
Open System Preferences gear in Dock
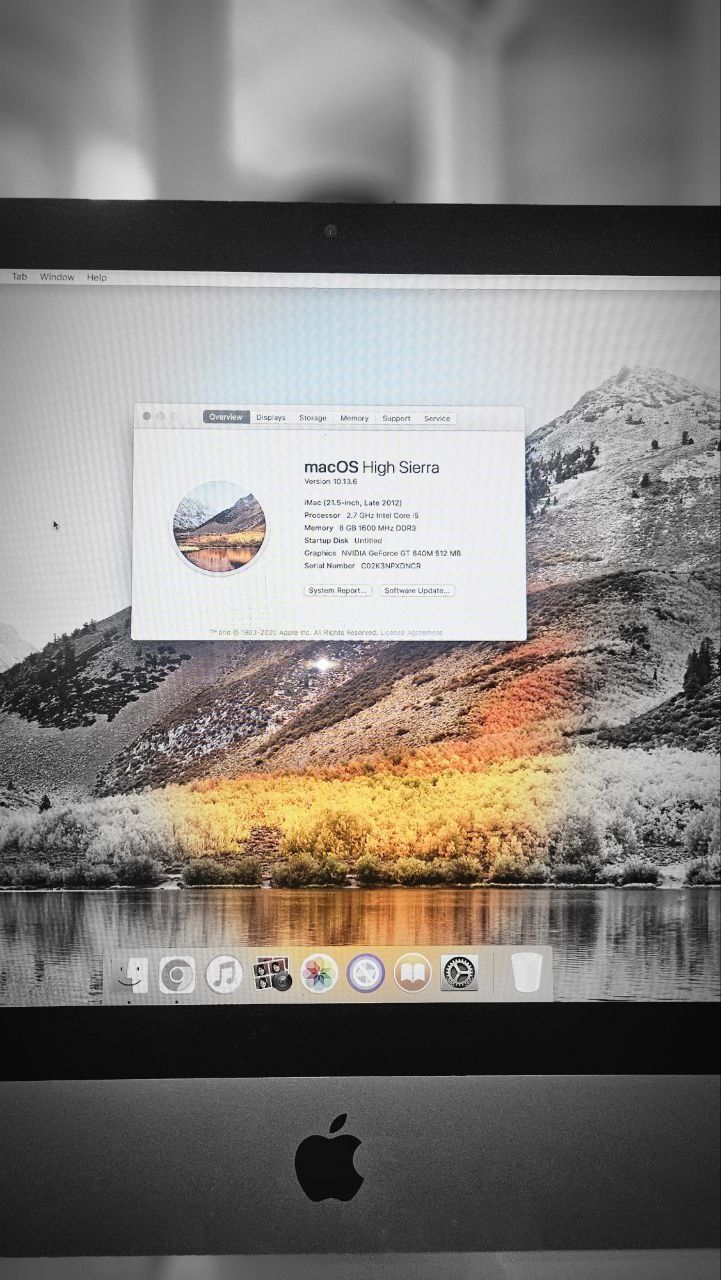click(x=459, y=972)
